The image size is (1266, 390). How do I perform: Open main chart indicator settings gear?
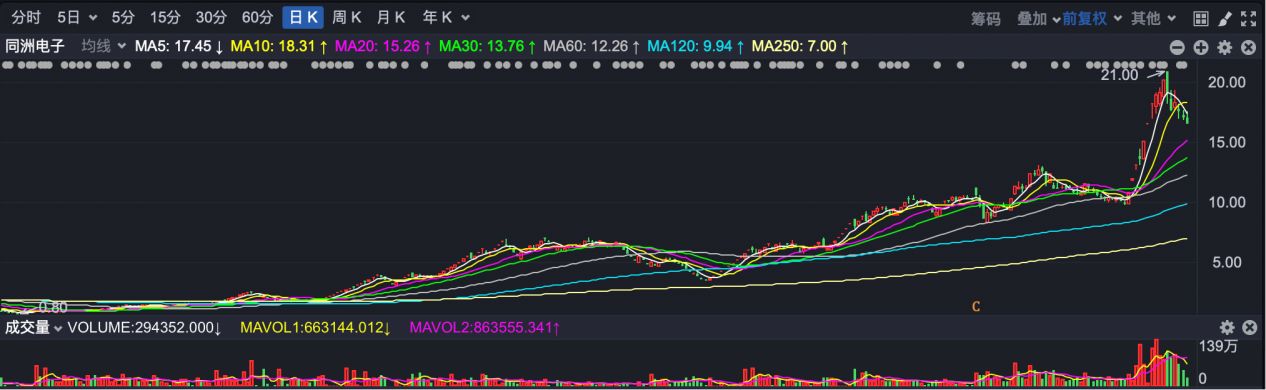click(1225, 47)
